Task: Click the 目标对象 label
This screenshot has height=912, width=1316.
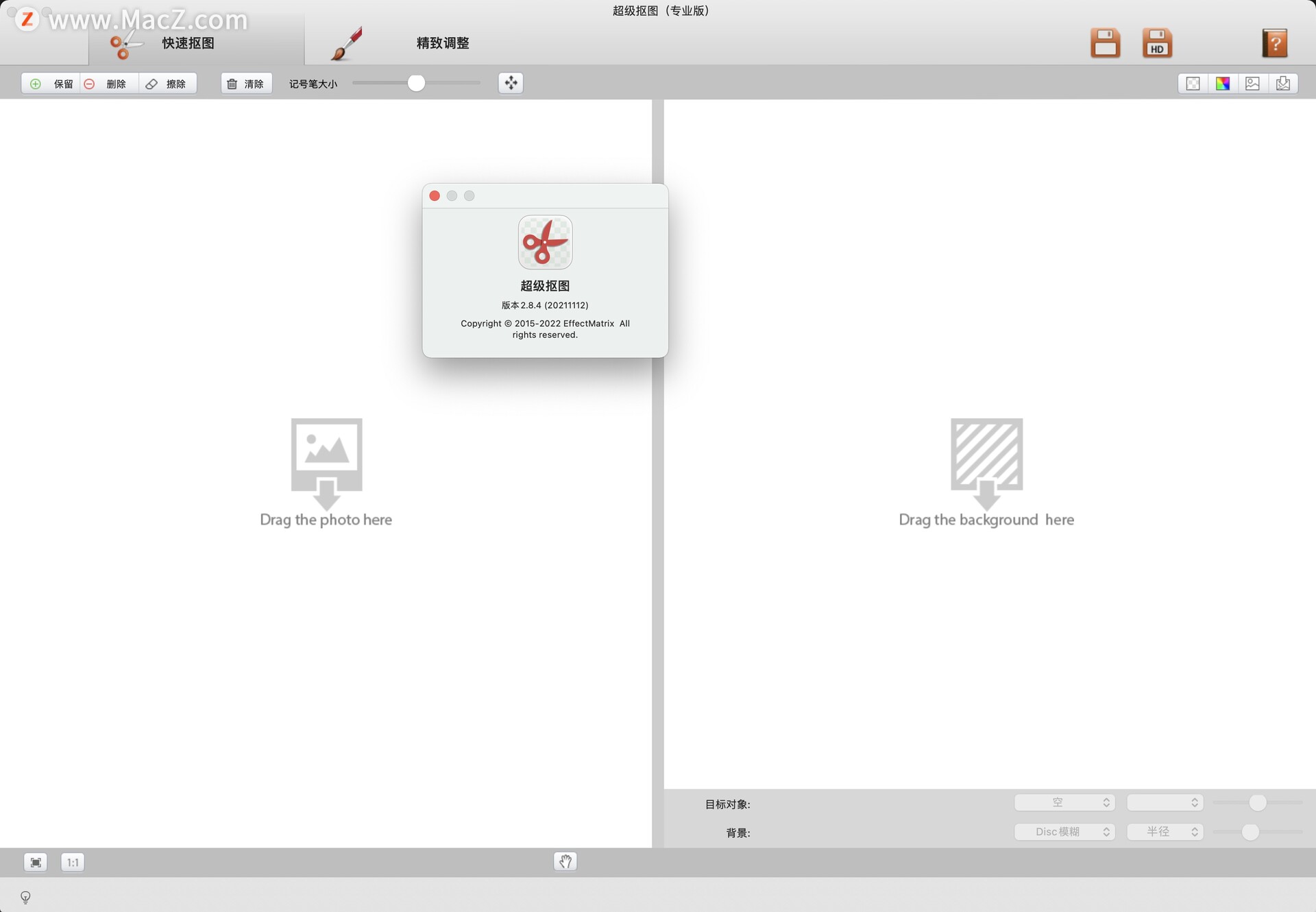Action: pyautogui.click(x=727, y=804)
